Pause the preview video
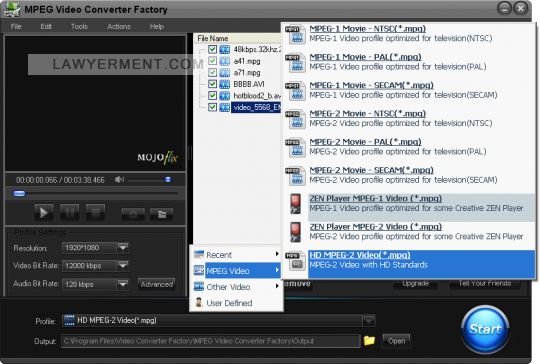This screenshot has height=364, width=540. tap(70, 212)
